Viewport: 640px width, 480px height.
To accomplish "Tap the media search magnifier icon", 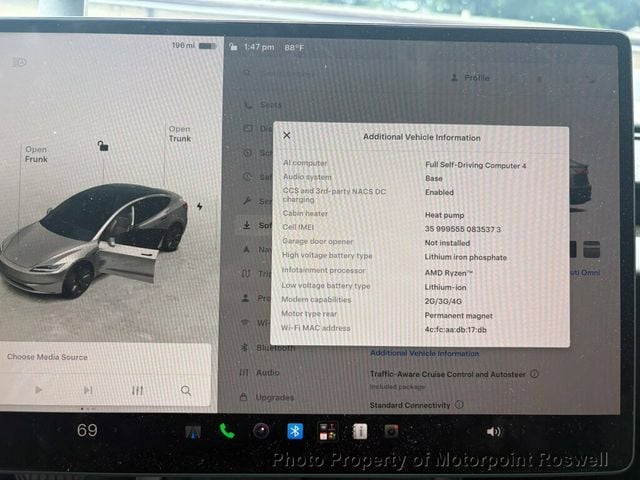I will click(x=186, y=391).
